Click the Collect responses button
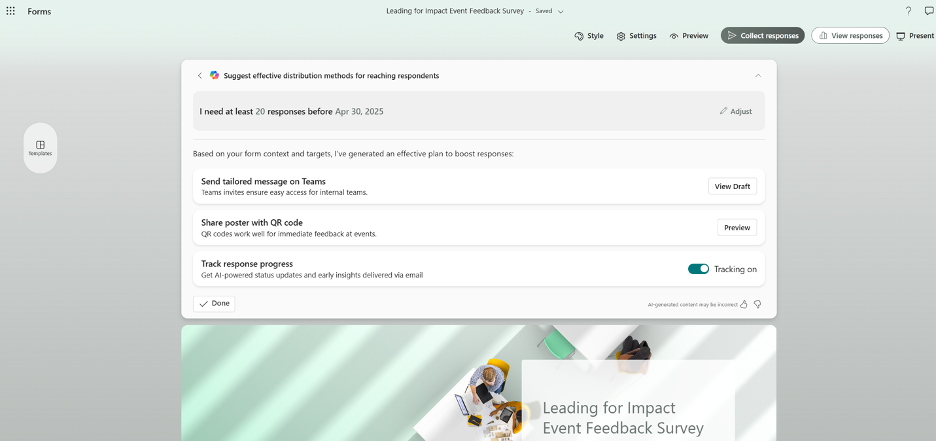936x442 pixels. click(x=762, y=36)
